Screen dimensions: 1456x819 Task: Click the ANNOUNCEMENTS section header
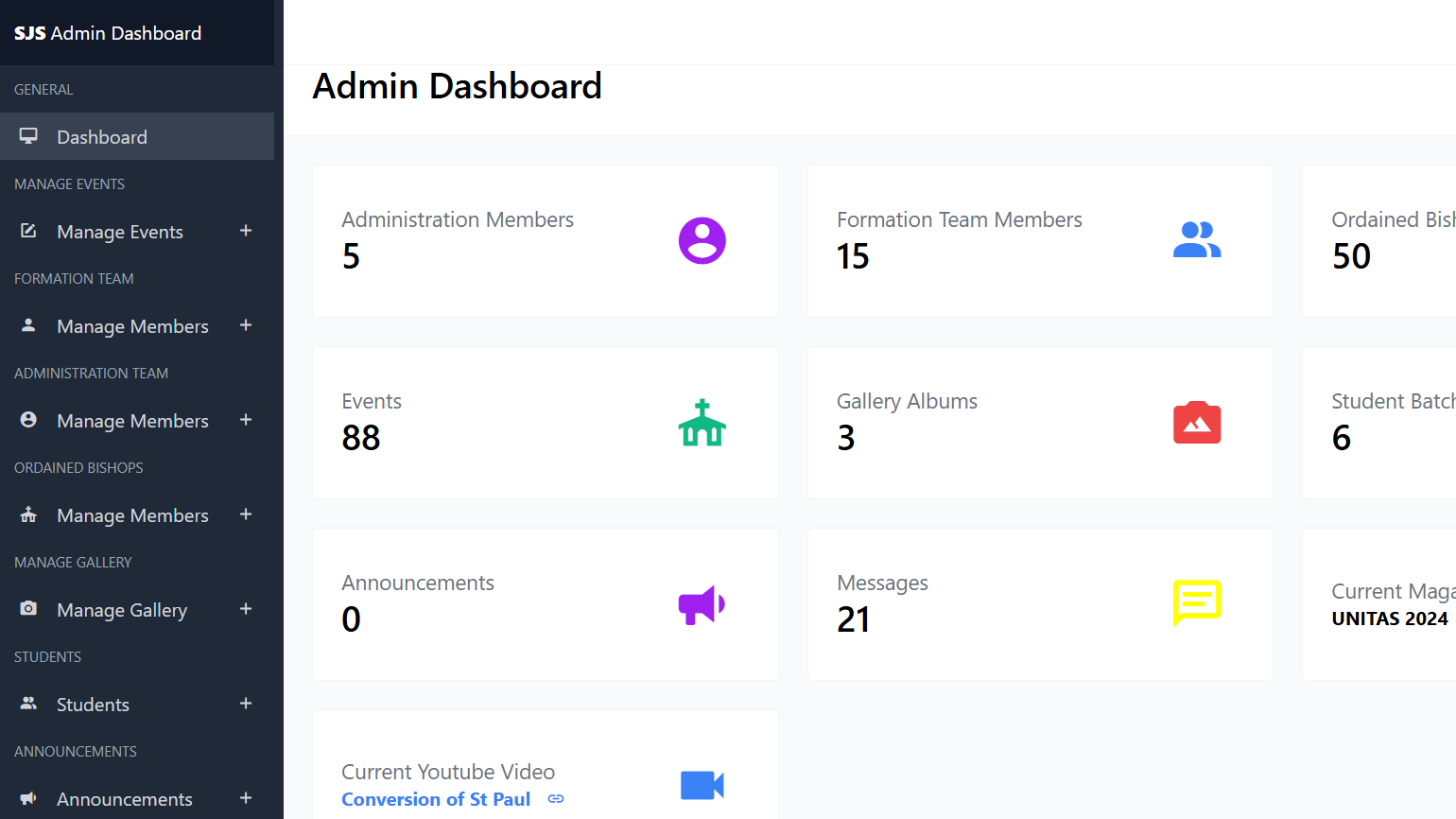(76, 752)
